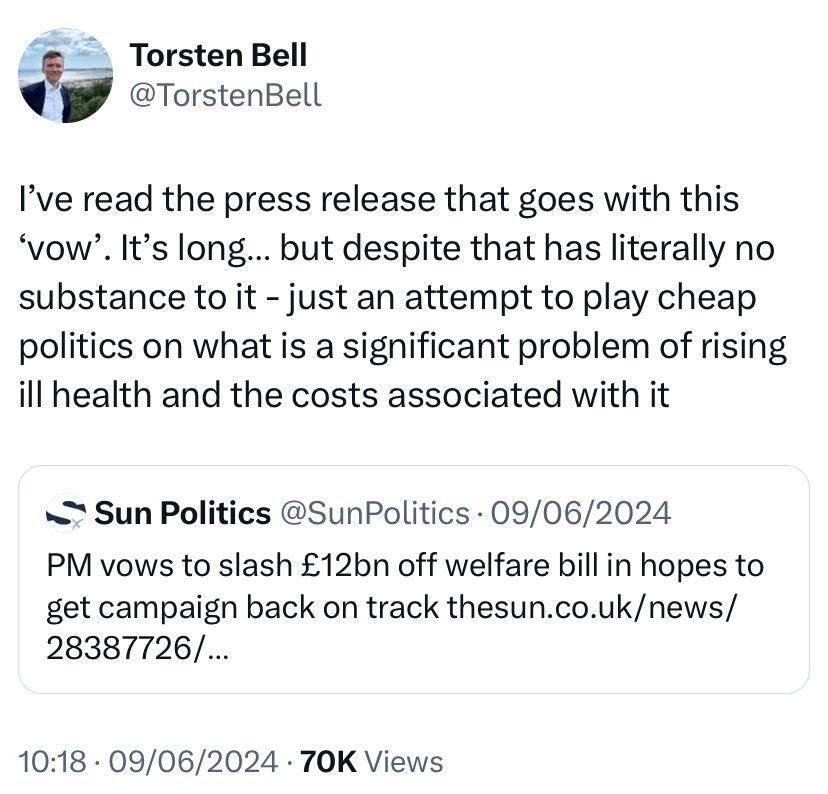The height and width of the screenshot is (794, 828).
Task: Click the Sun Politics account name
Action: pyautogui.click(x=183, y=514)
